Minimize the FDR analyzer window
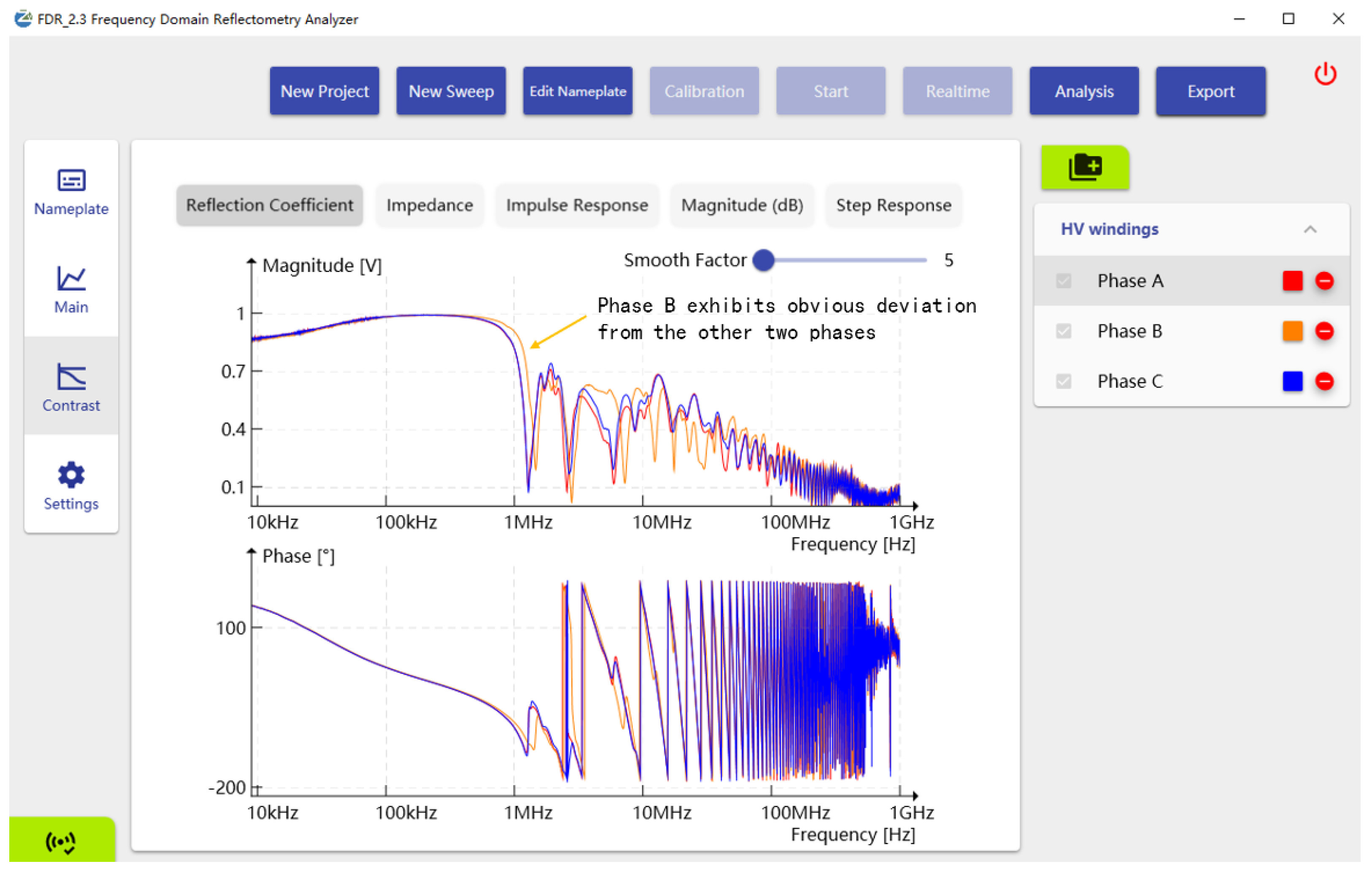Image resolution: width=1372 pixels, height=872 pixels. coord(1239,19)
